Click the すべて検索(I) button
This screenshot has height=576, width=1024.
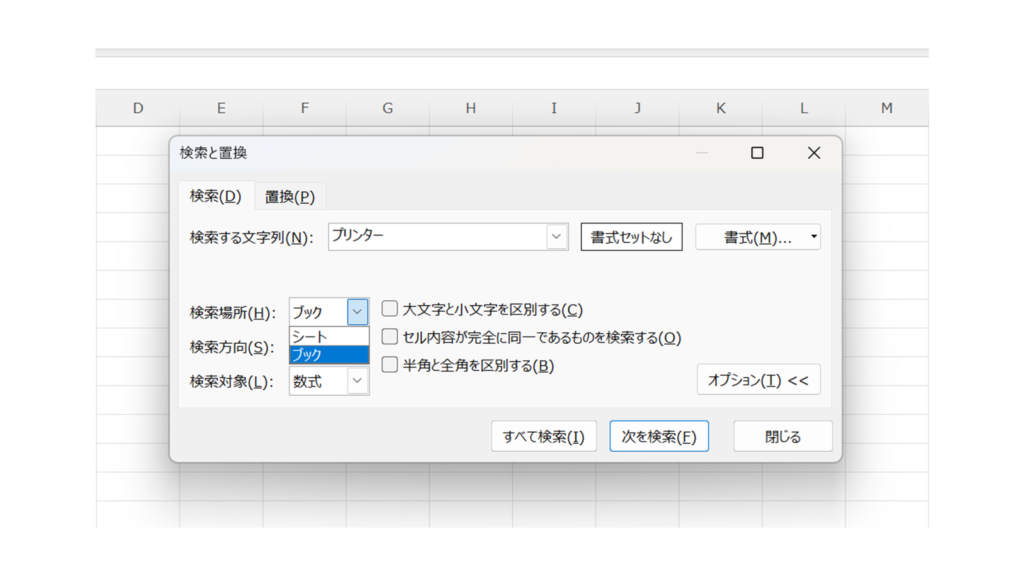coord(543,437)
